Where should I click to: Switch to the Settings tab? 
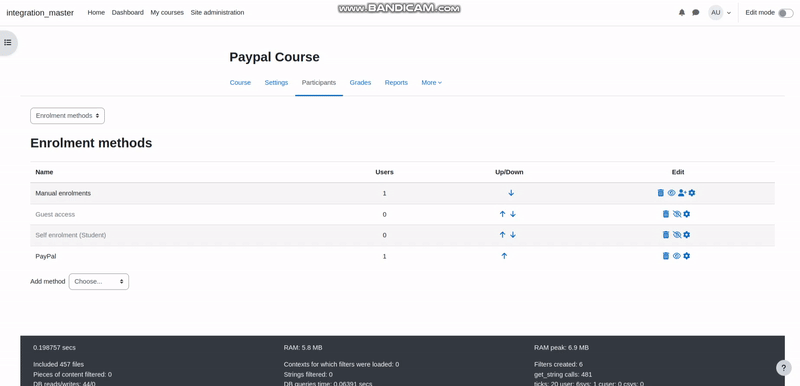point(276,83)
